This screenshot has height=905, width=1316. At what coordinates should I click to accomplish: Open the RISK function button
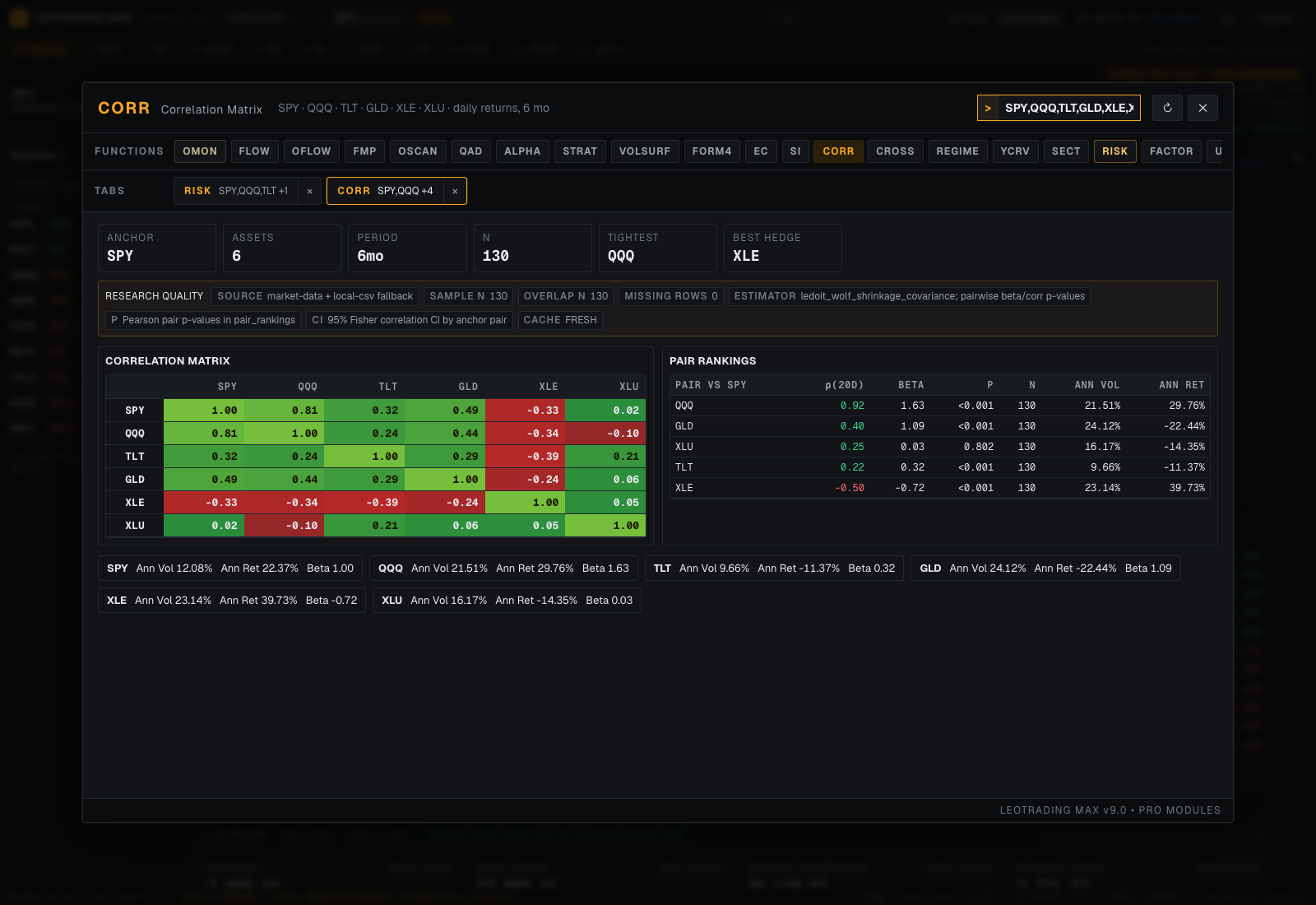(1114, 151)
